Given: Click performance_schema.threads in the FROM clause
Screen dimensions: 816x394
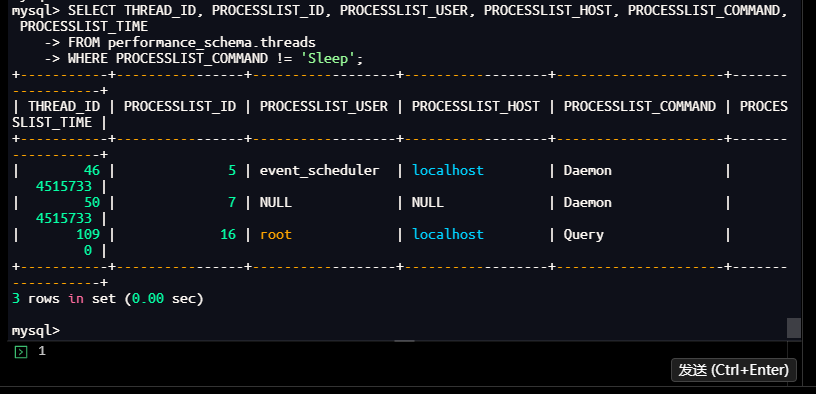Looking at the screenshot, I should tap(212, 43).
